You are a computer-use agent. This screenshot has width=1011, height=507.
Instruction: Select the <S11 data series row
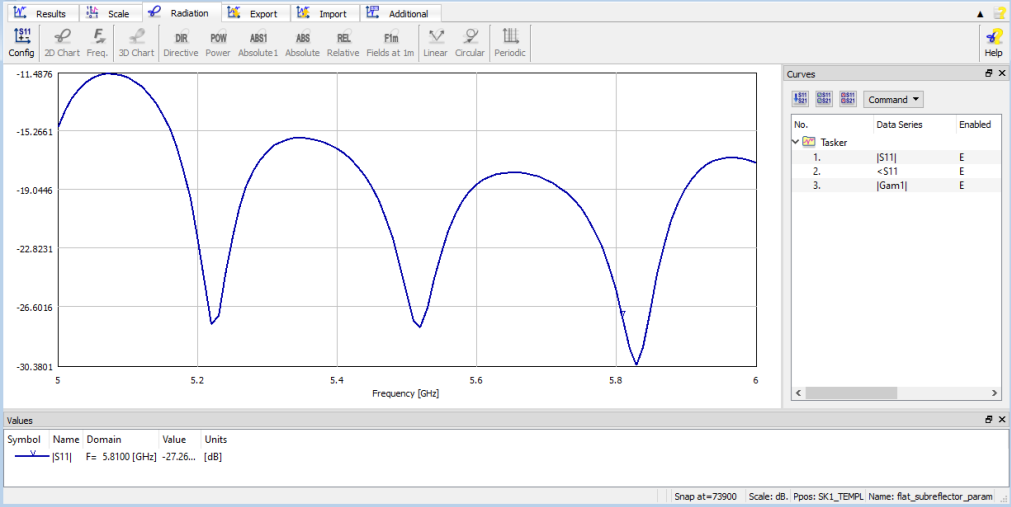click(x=896, y=171)
